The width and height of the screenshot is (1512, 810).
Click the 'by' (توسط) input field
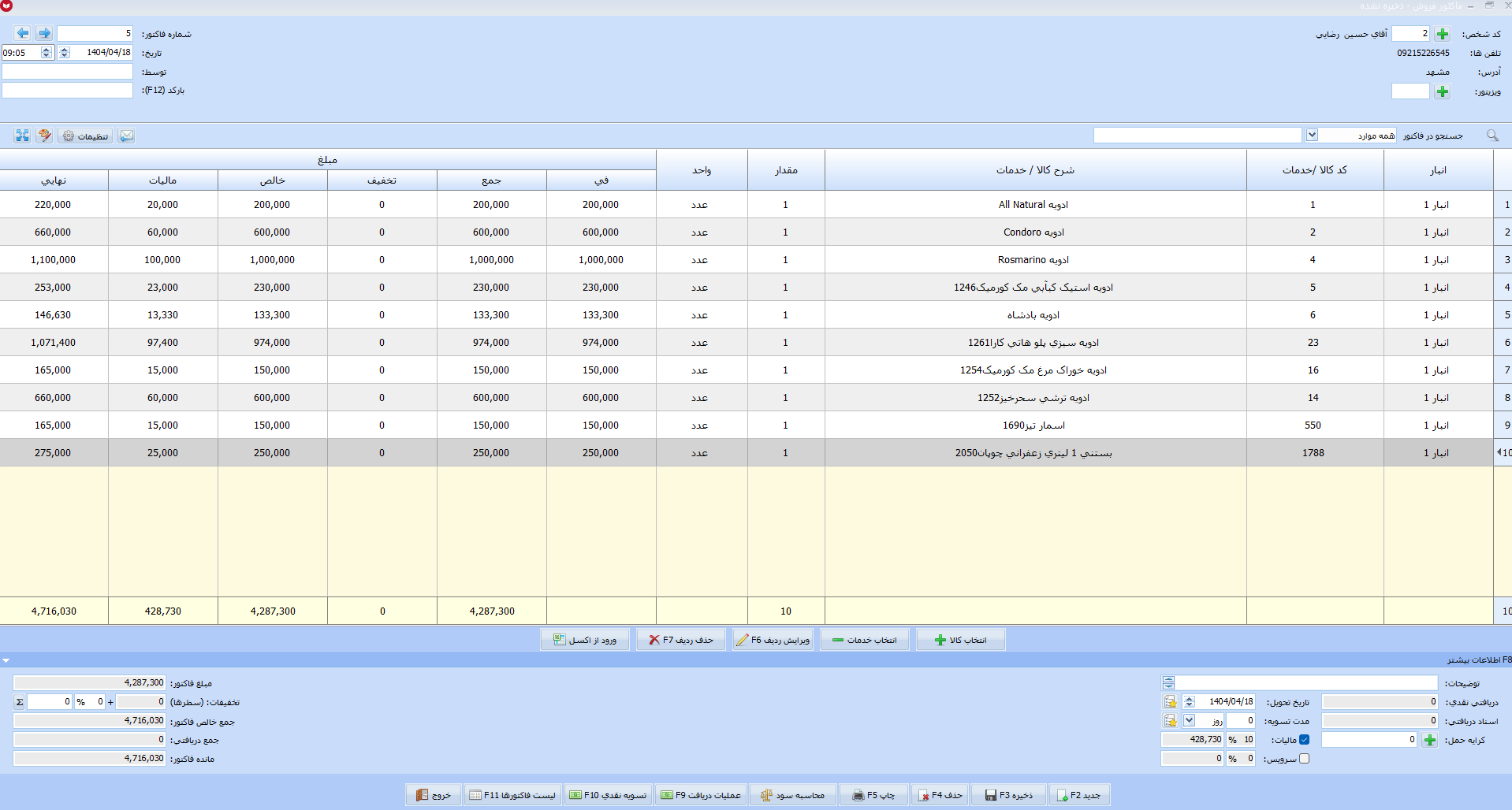pyautogui.click(x=67, y=71)
